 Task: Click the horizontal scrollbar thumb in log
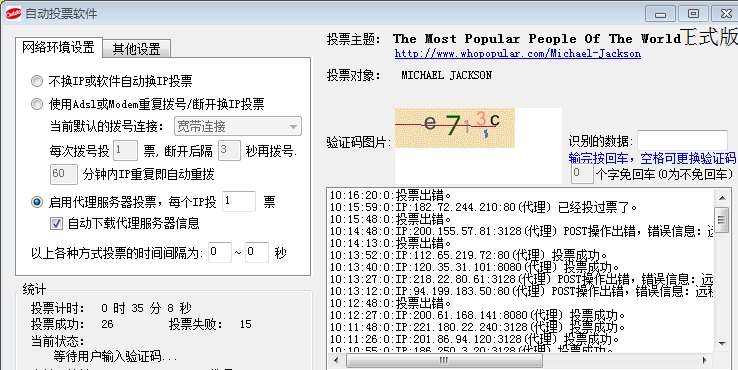[x=444, y=361]
